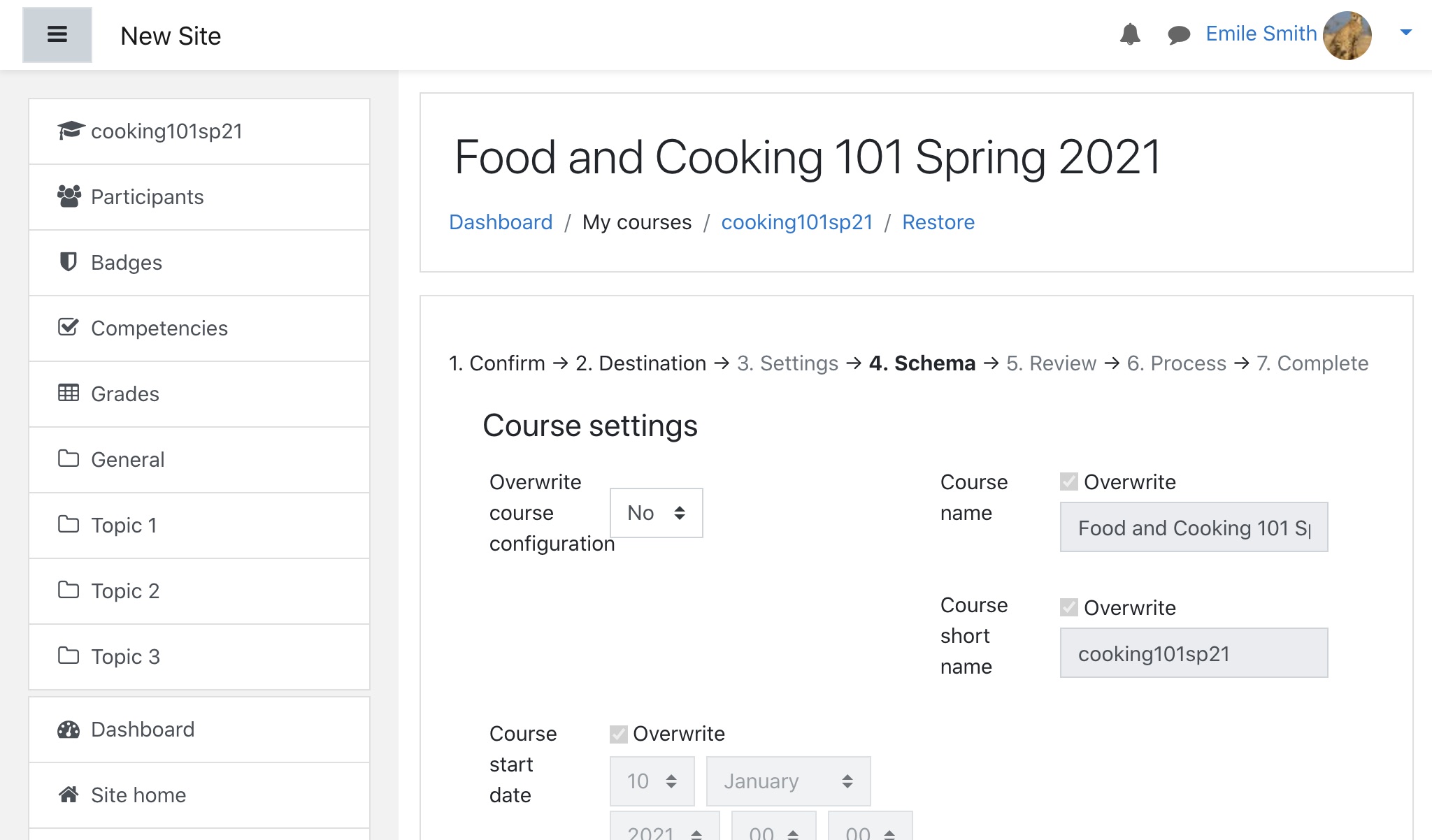
Task: Click the graduation cap course icon
Action: 70,131
